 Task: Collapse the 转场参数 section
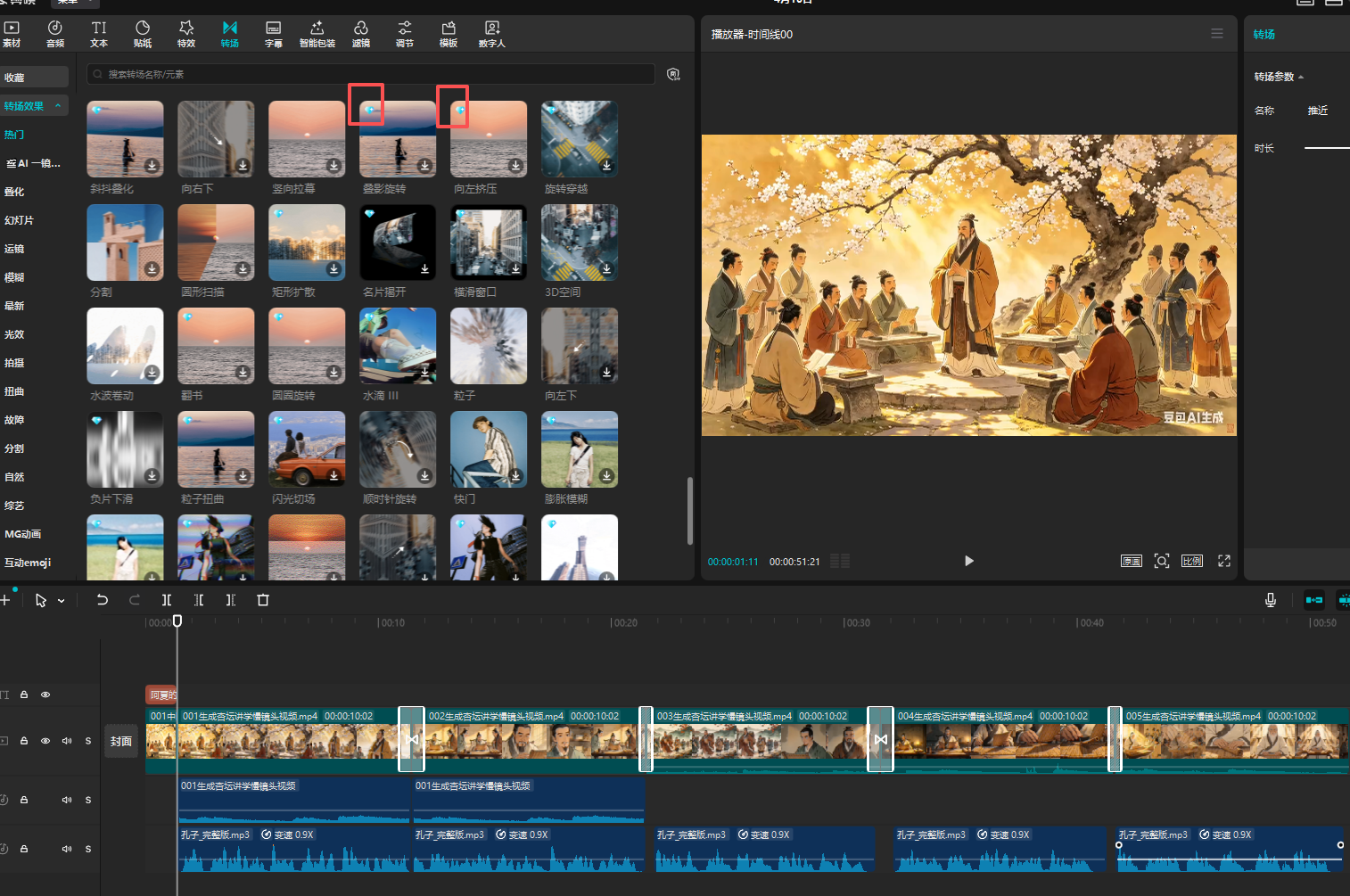point(1301,78)
